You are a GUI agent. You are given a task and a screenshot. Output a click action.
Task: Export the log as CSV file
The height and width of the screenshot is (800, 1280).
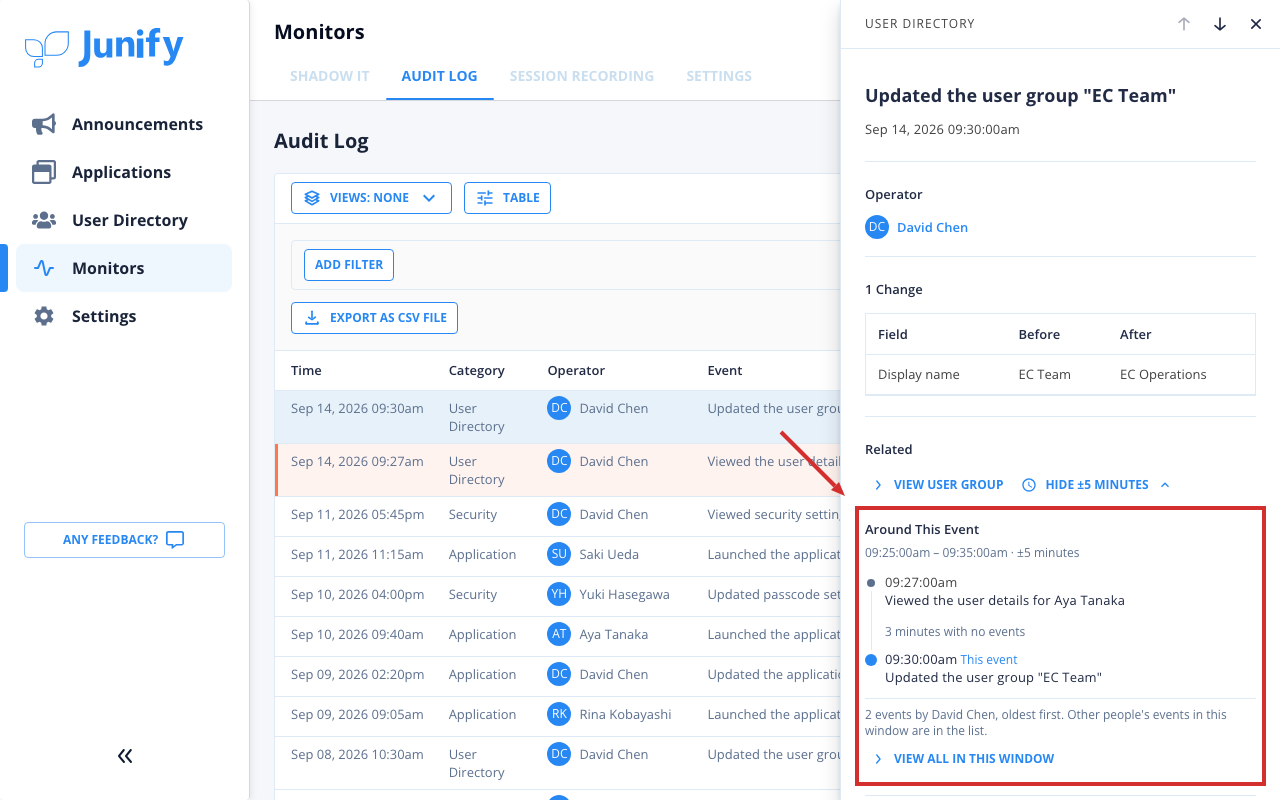coord(375,318)
